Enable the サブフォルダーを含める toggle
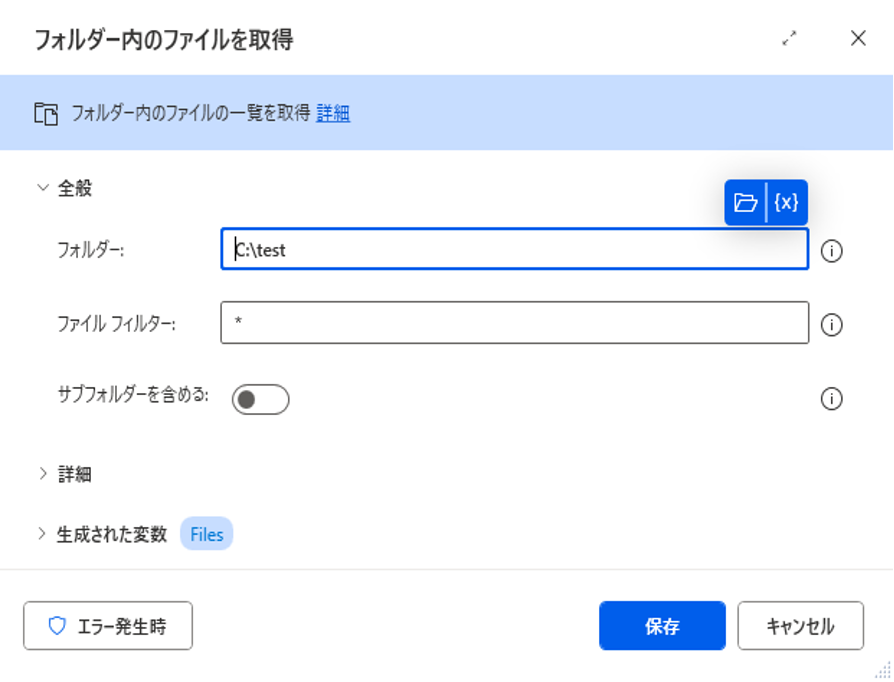The height and width of the screenshot is (682, 894). pyautogui.click(x=260, y=399)
